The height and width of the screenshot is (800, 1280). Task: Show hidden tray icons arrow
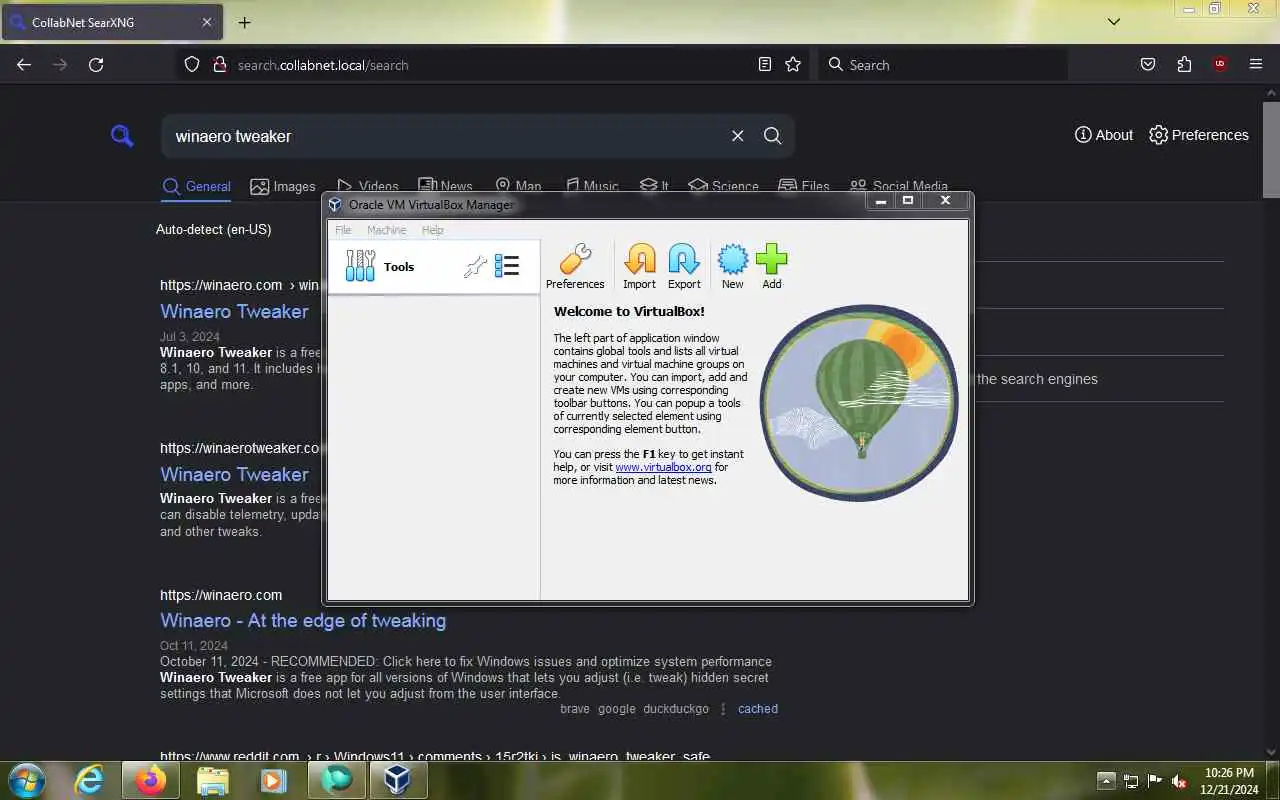coord(1106,781)
